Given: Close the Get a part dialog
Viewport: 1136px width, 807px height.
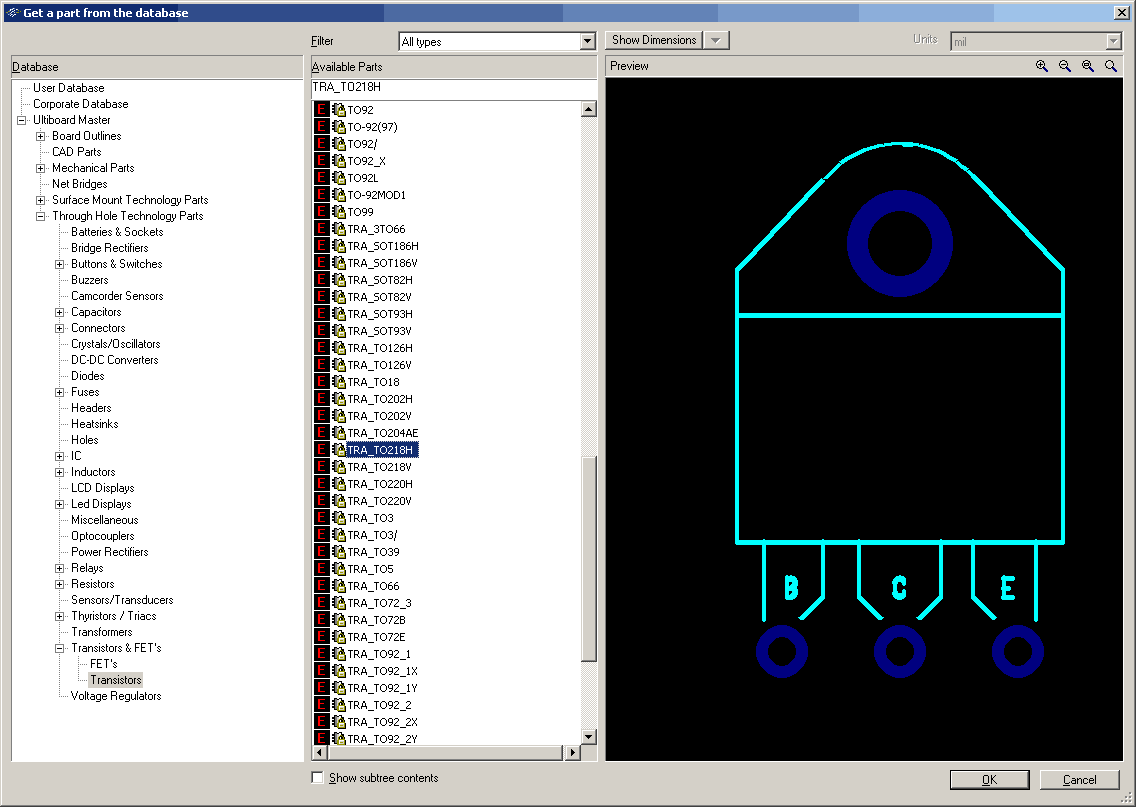Looking at the screenshot, I should coord(1120,12).
